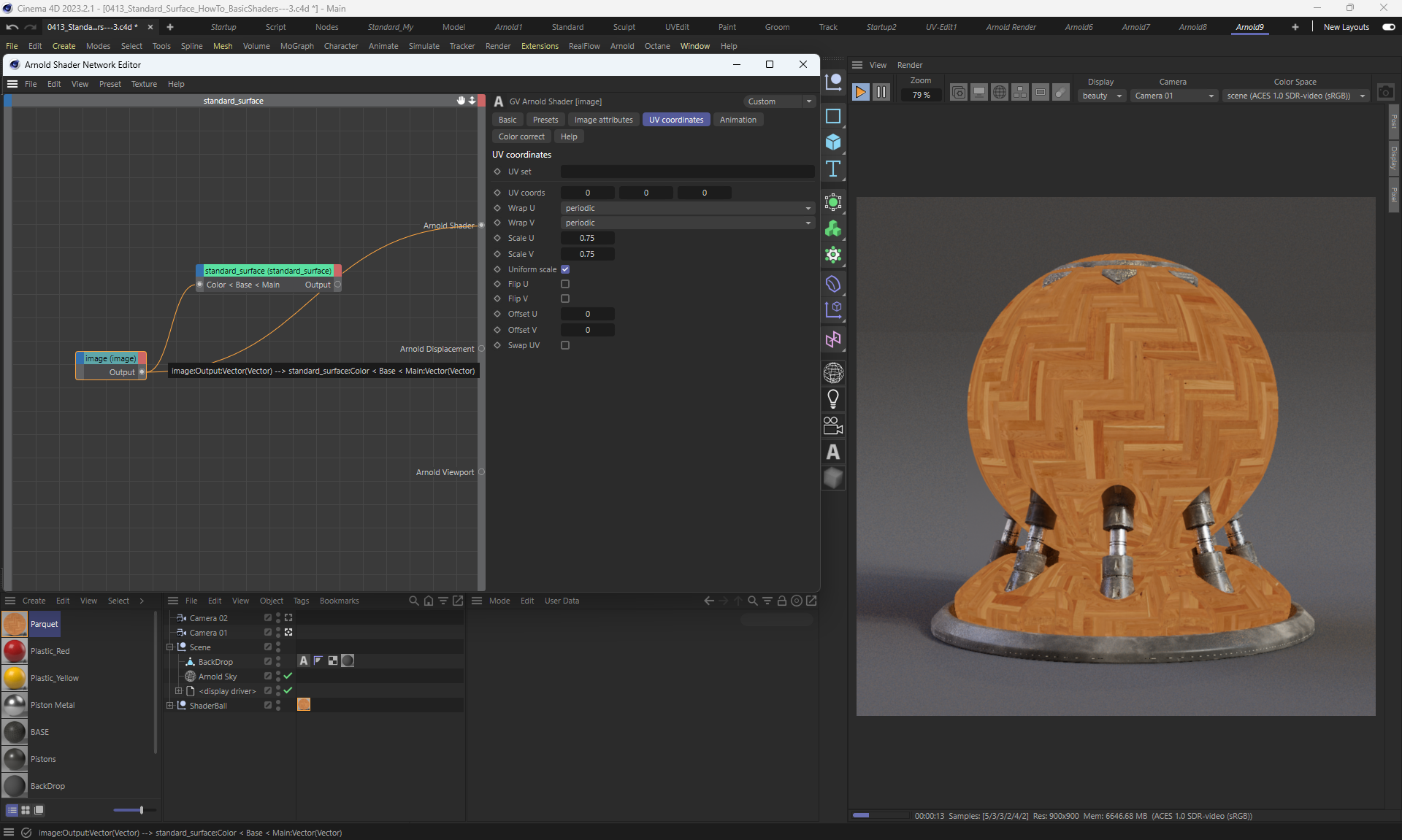The height and width of the screenshot is (840, 1402).
Task: Expand the ShaderBall object tree
Action: (x=170, y=706)
